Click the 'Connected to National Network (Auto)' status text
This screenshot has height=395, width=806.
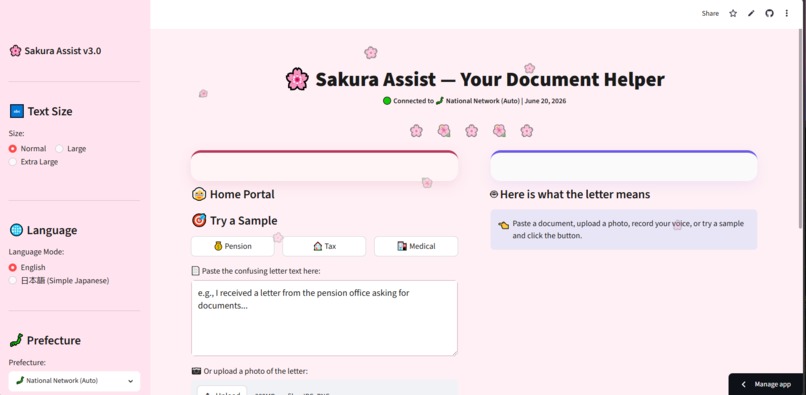(457, 101)
